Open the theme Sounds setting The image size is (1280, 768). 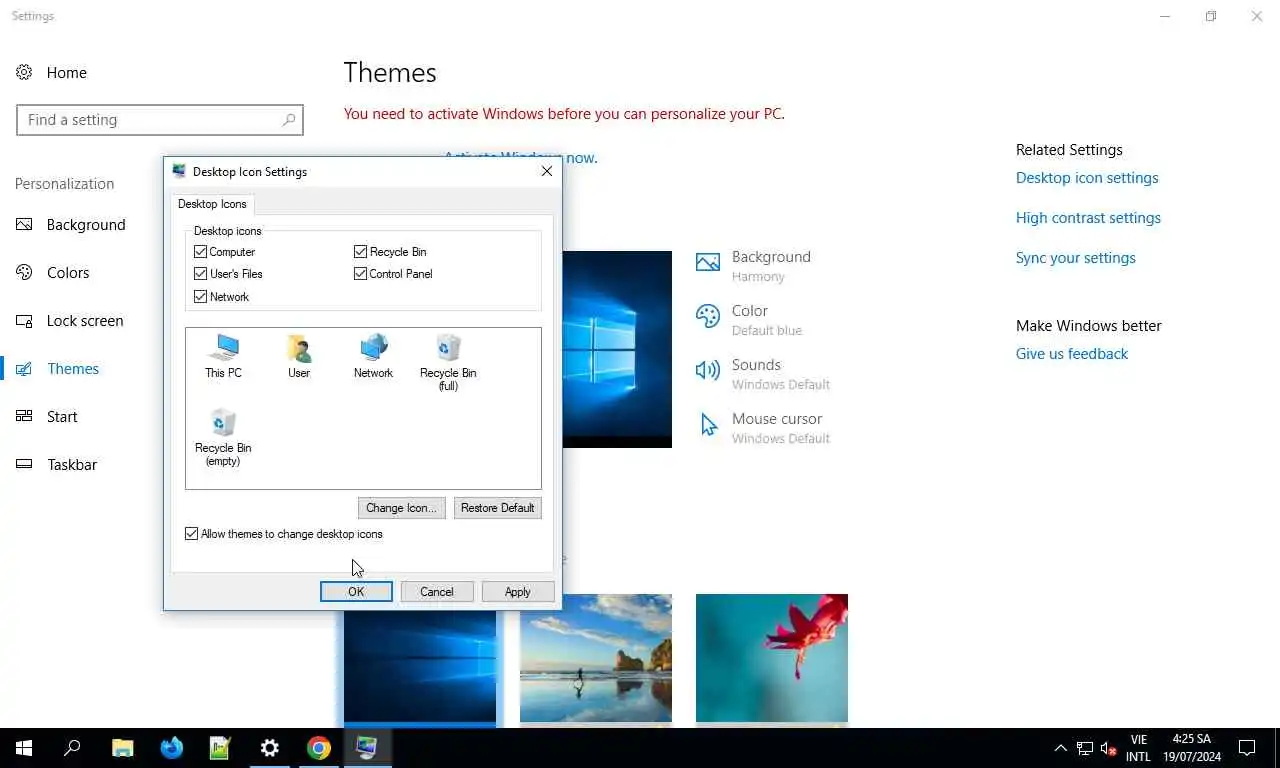point(763,374)
